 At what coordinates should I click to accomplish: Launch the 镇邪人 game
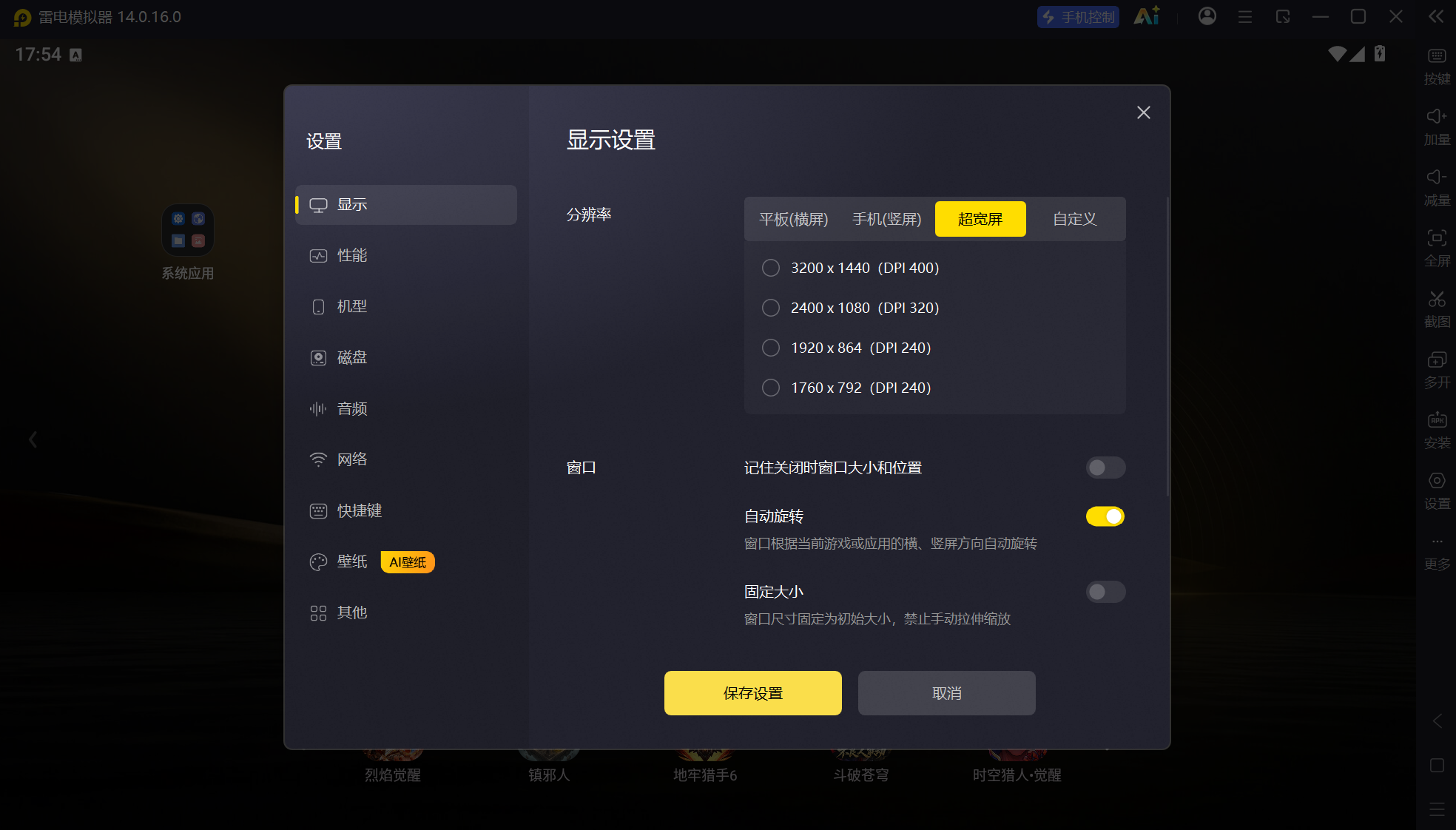click(549, 766)
